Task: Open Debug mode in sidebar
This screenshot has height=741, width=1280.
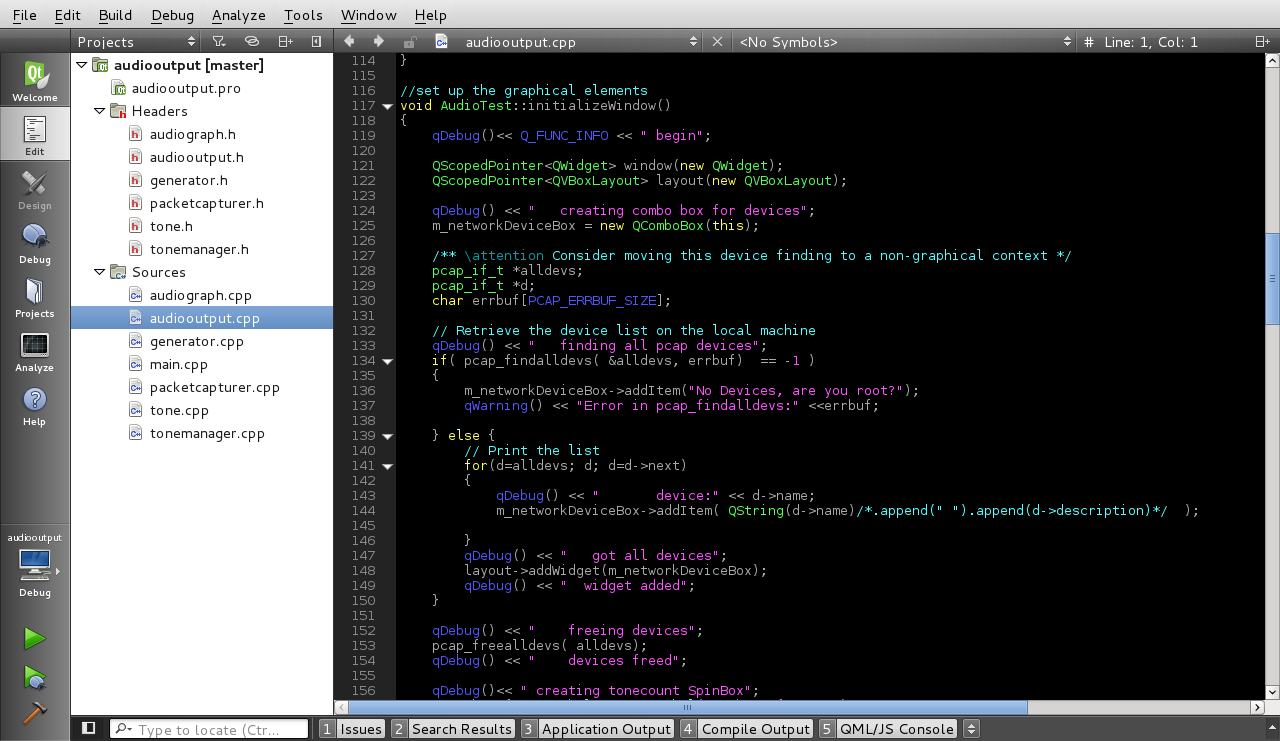Action: tap(35, 242)
